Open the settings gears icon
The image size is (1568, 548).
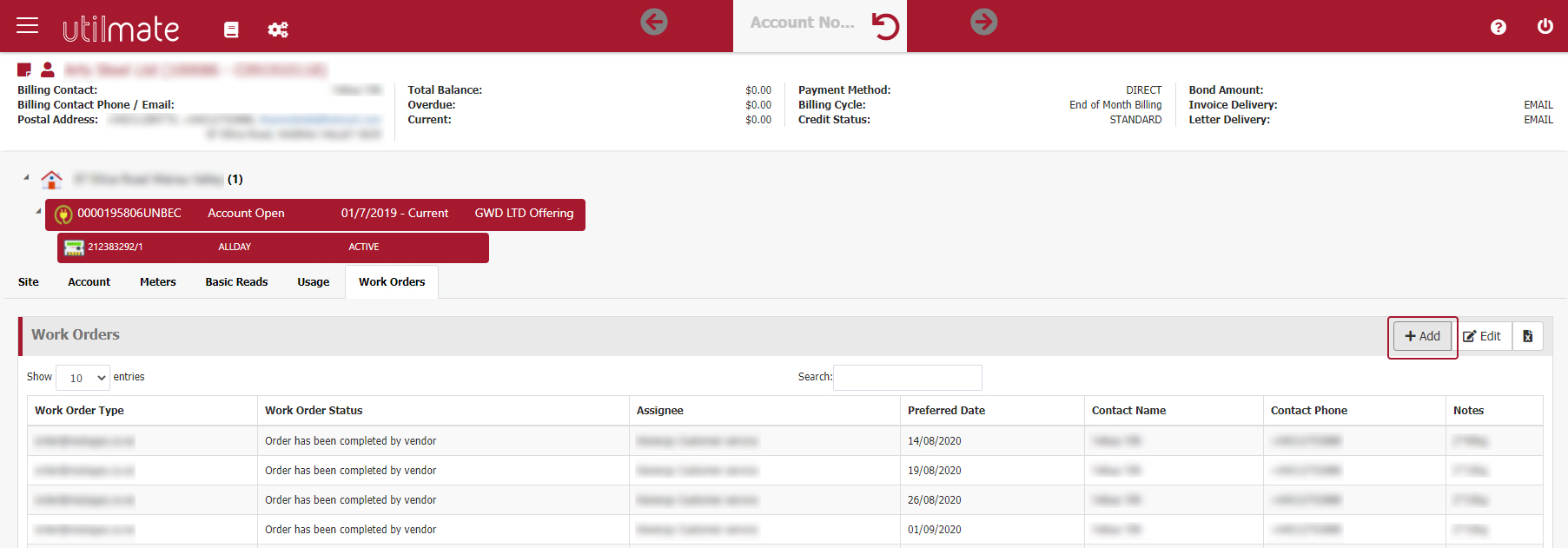click(278, 30)
